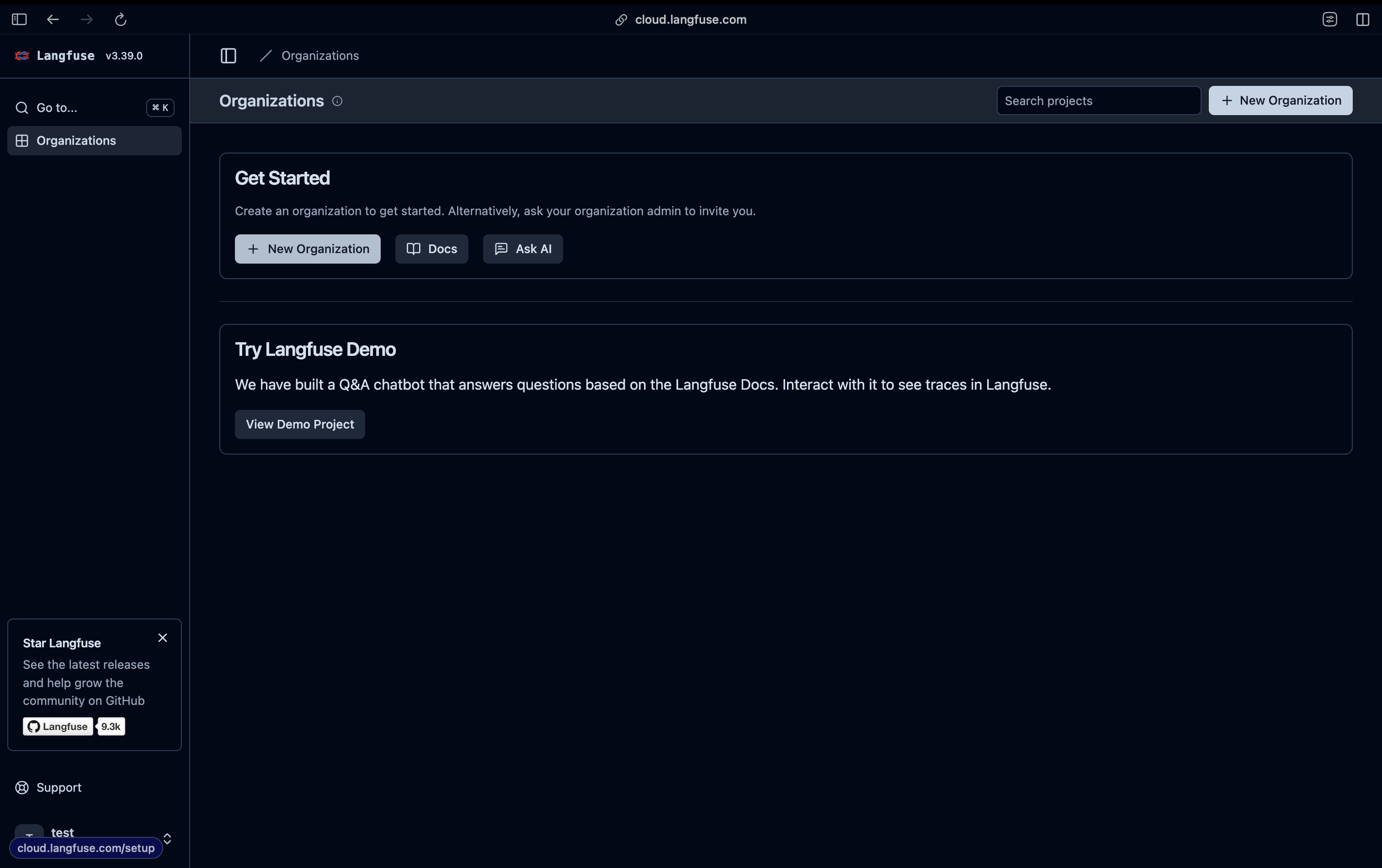Click New Organization in Get Started card
1382x868 pixels.
point(308,249)
